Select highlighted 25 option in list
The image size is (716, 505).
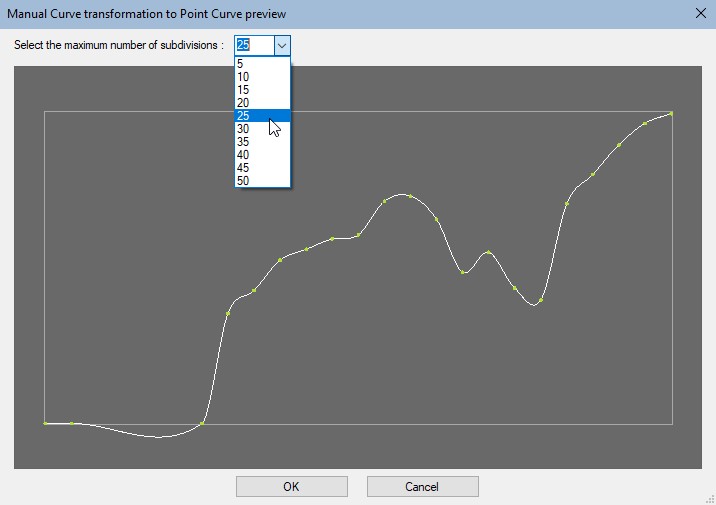pos(262,115)
